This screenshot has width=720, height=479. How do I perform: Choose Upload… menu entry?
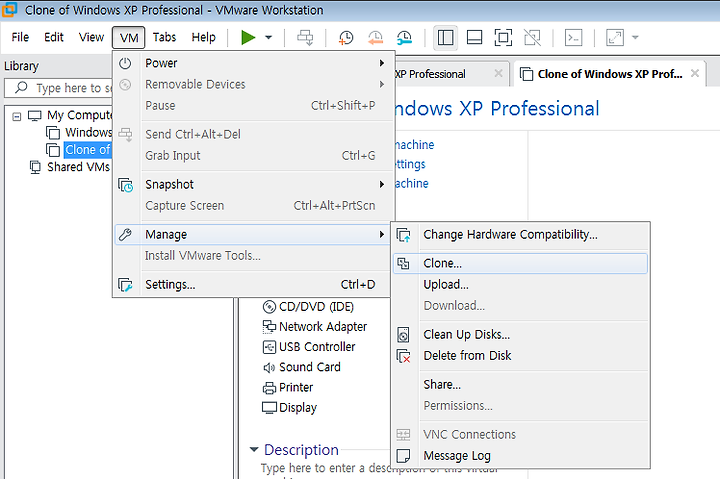(x=520, y=284)
